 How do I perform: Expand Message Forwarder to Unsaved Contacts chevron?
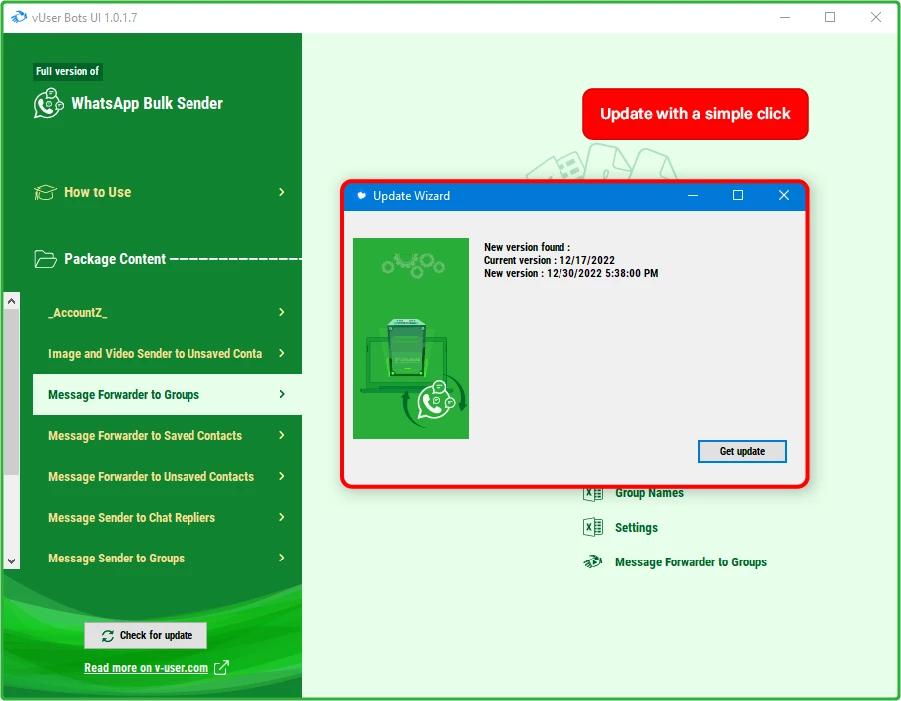coord(282,476)
